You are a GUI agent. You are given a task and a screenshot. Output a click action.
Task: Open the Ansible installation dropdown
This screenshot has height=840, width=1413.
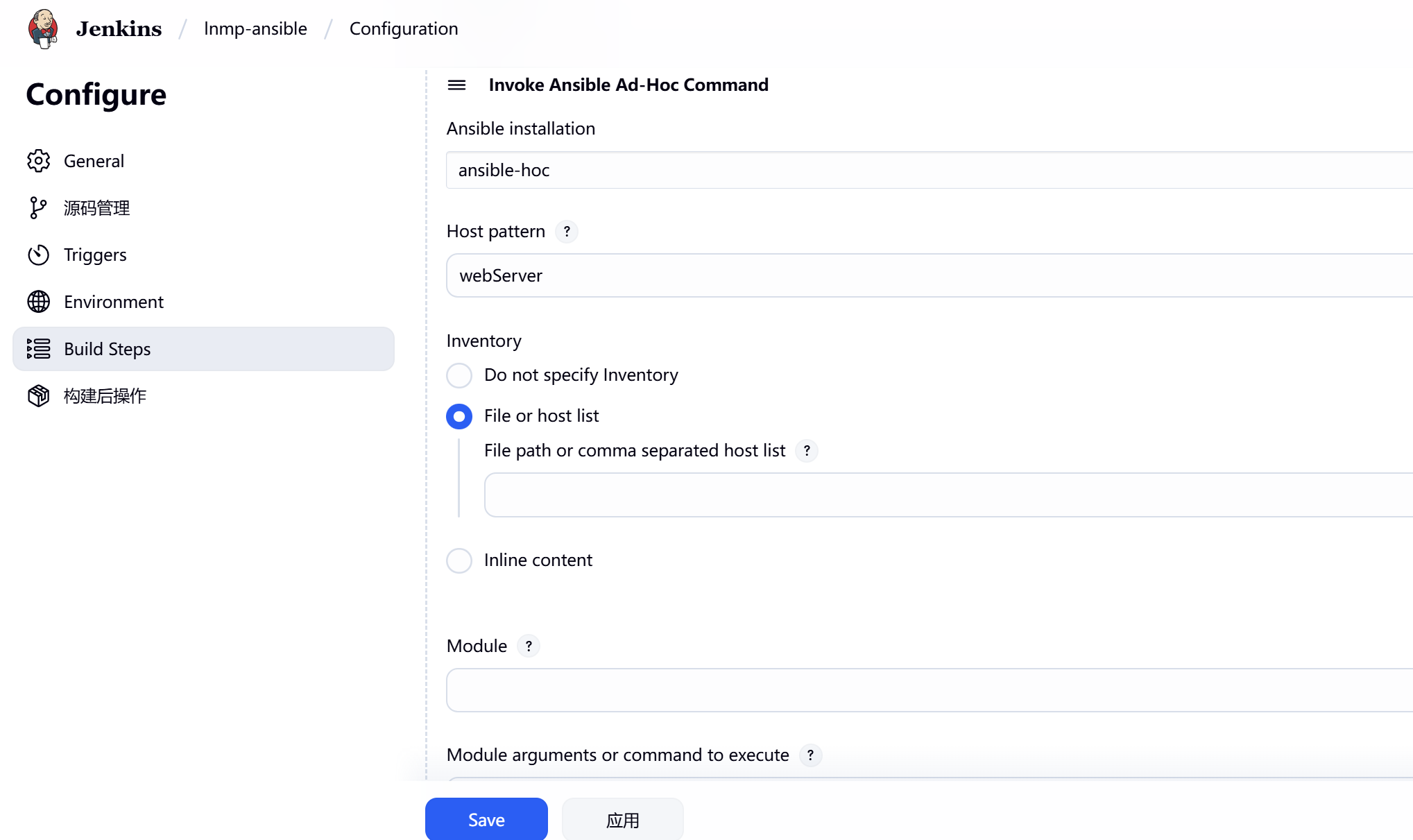click(x=928, y=170)
